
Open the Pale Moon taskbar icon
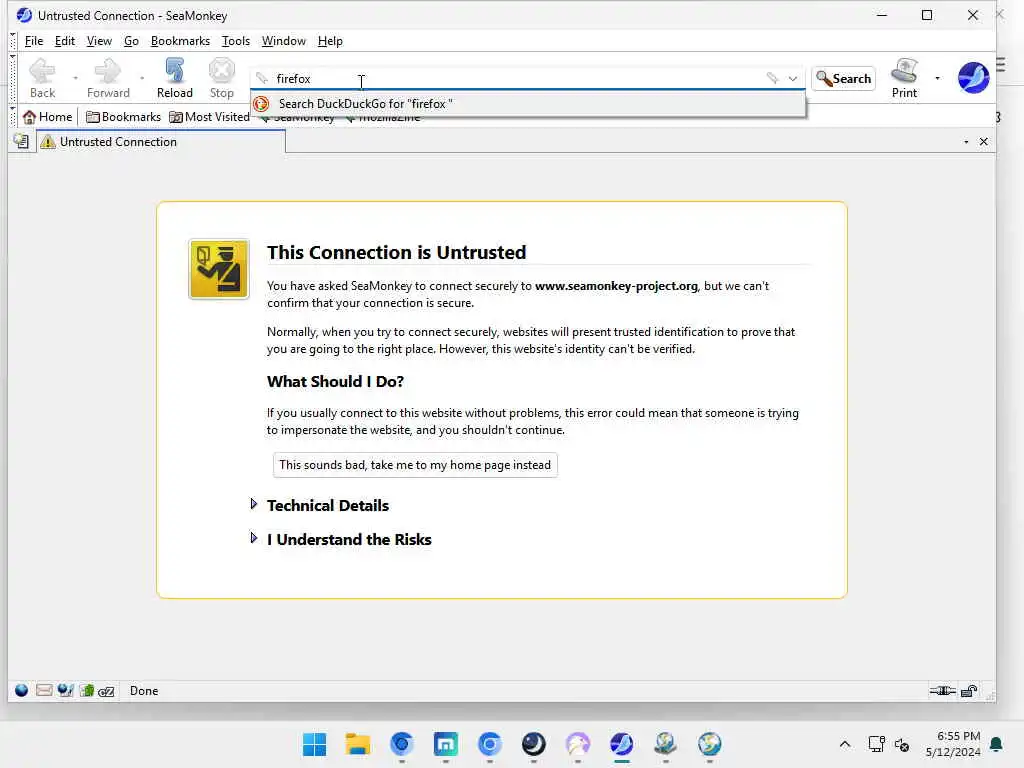(x=534, y=744)
